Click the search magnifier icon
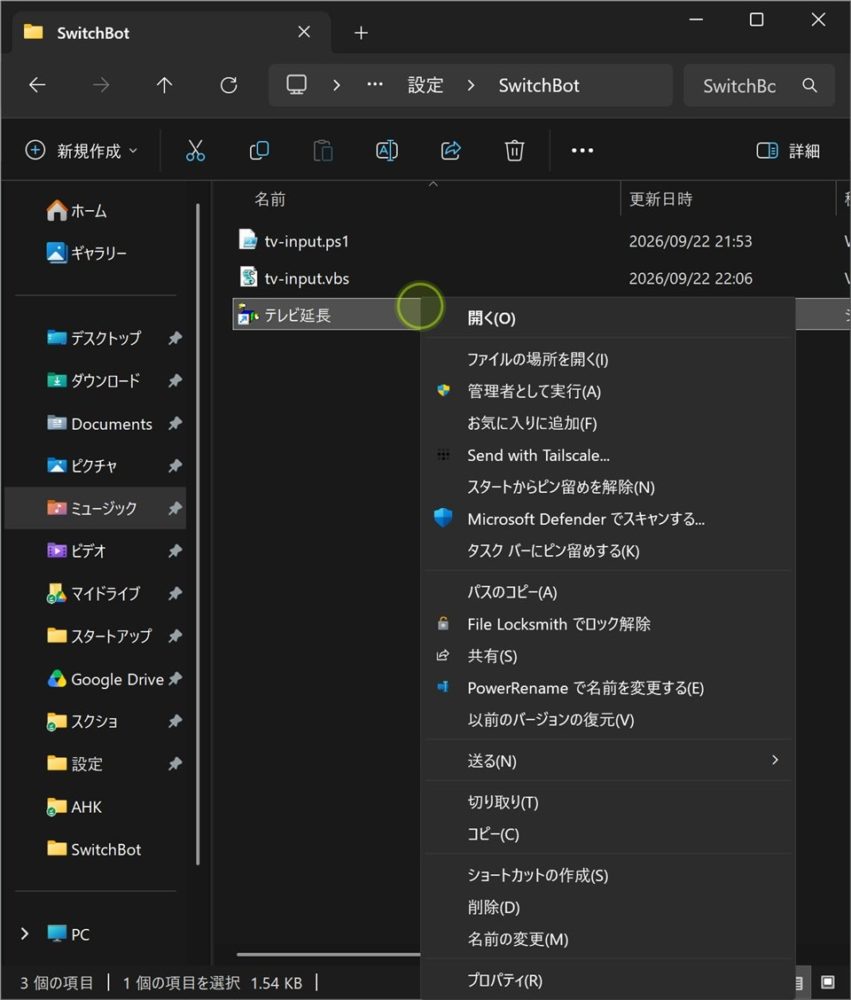Screen dimensions: 851x1000 point(810,85)
